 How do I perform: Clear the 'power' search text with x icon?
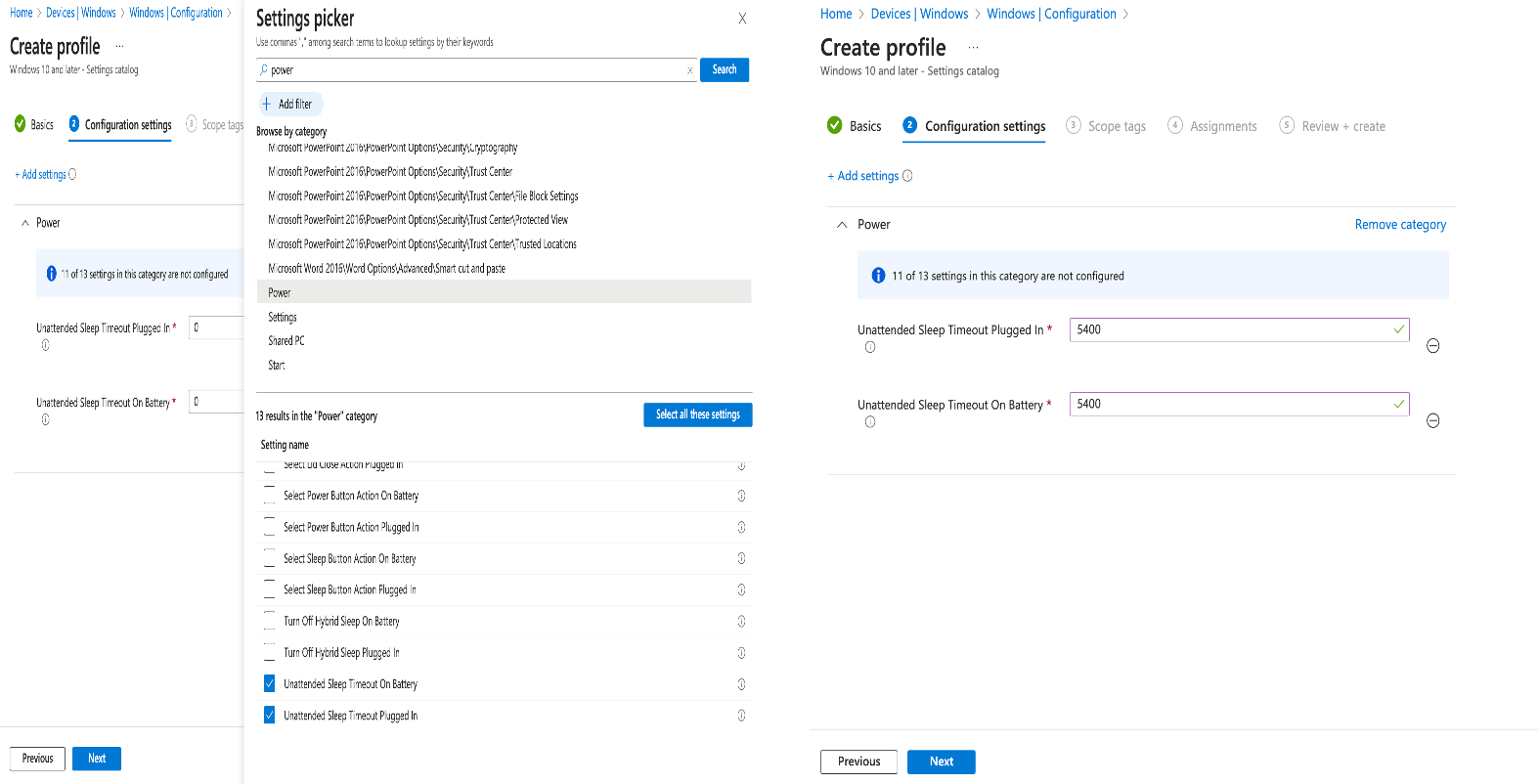click(689, 70)
